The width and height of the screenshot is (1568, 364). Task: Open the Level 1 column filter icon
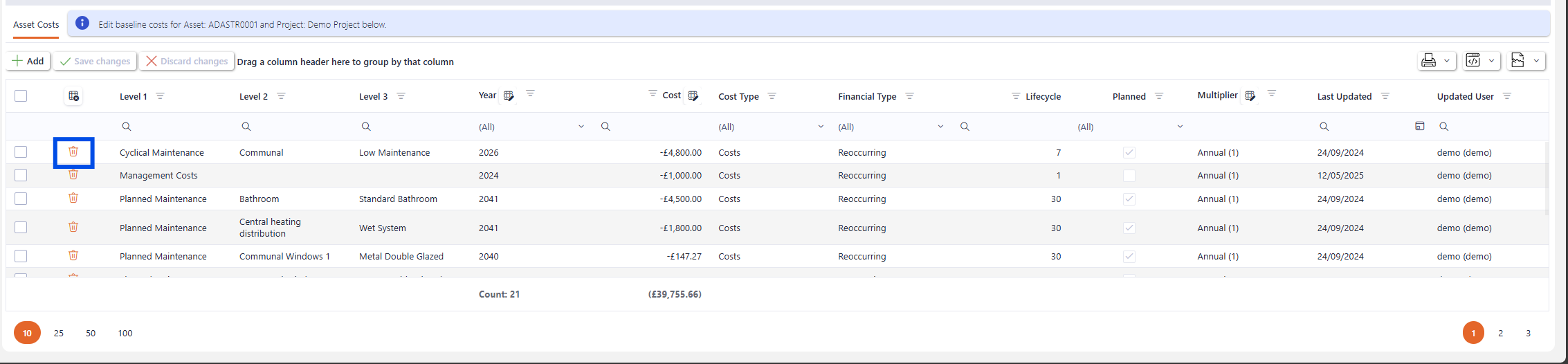click(160, 96)
